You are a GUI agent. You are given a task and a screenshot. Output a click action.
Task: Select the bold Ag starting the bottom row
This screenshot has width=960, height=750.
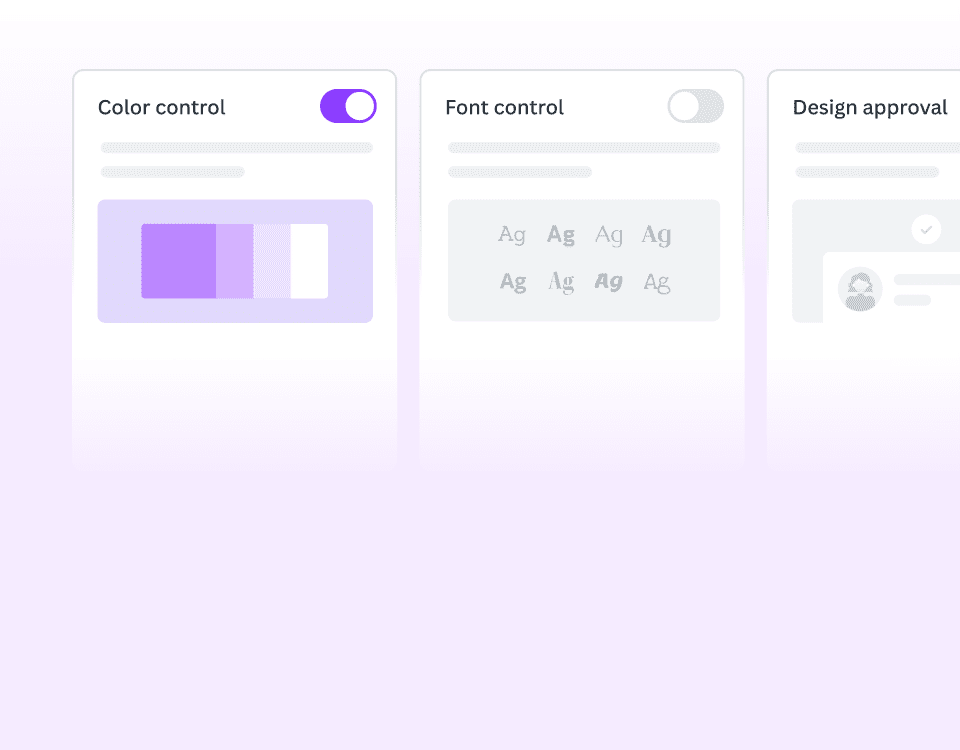513,282
